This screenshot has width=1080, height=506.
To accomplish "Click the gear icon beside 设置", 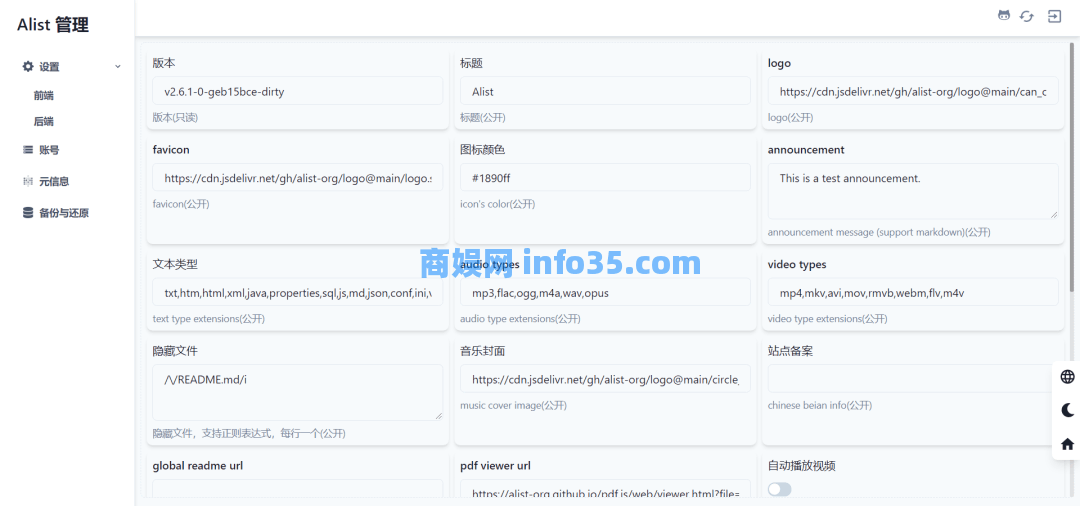I will pyautogui.click(x=28, y=67).
